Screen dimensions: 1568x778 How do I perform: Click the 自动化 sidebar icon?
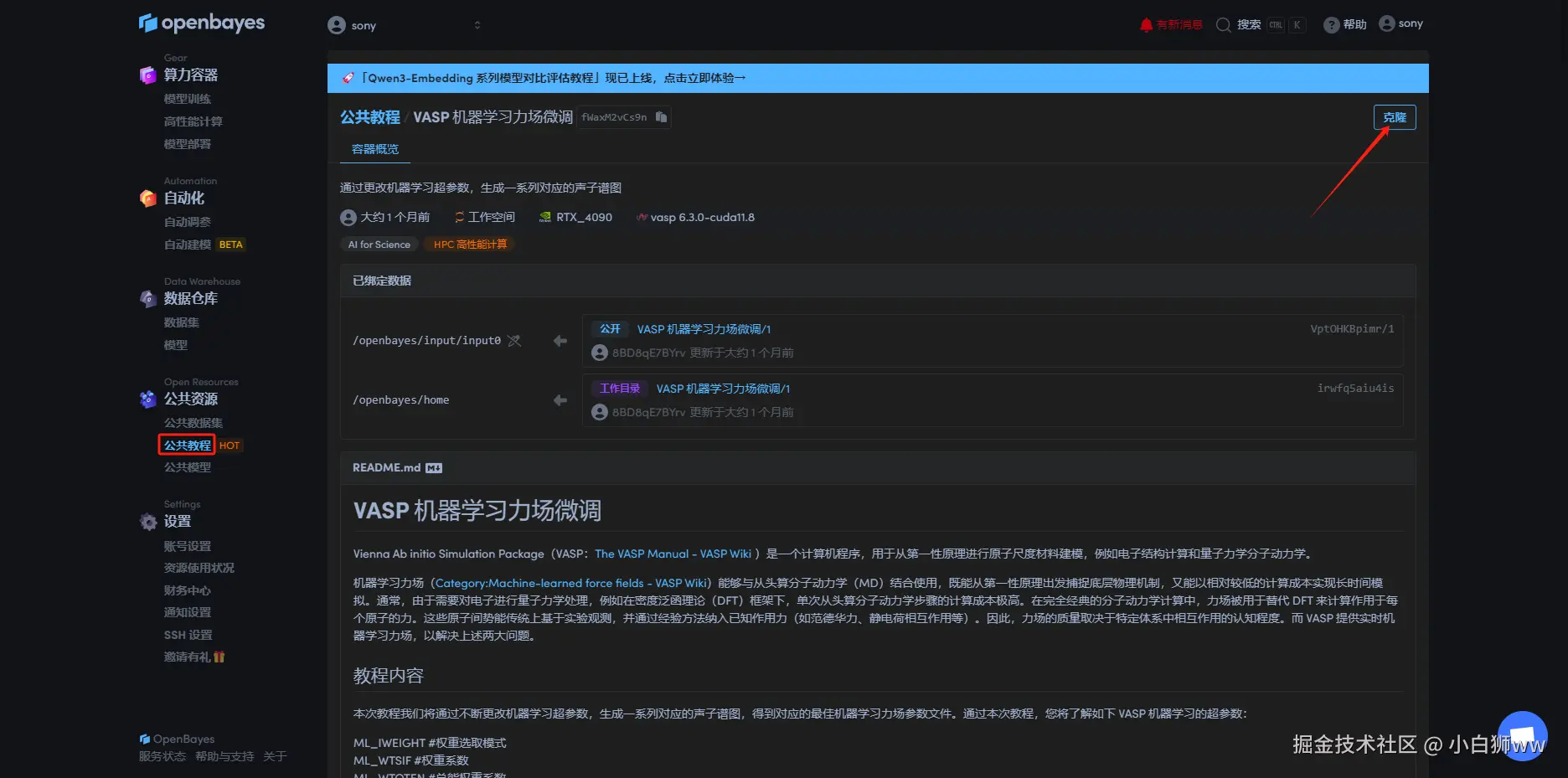click(x=148, y=198)
